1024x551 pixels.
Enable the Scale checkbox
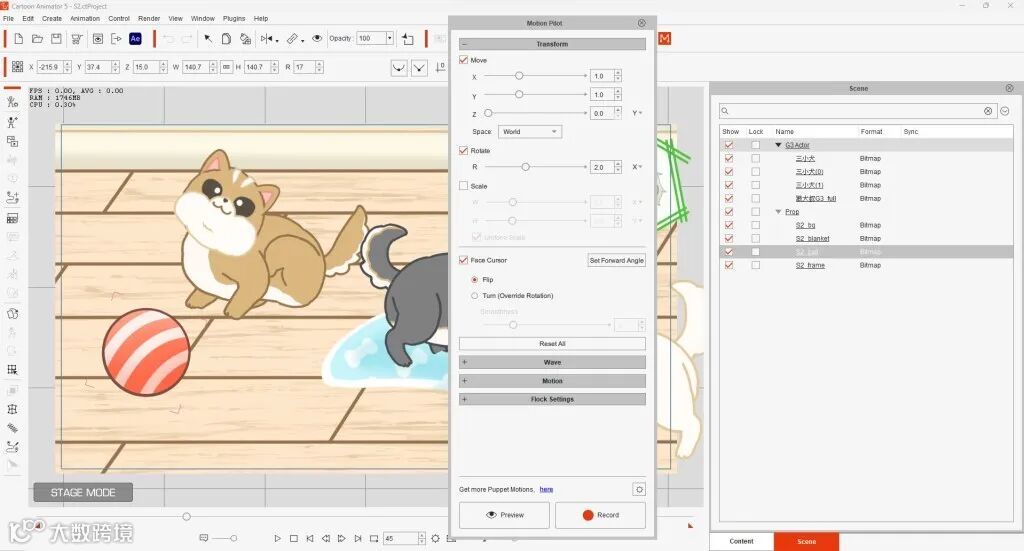[463, 186]
